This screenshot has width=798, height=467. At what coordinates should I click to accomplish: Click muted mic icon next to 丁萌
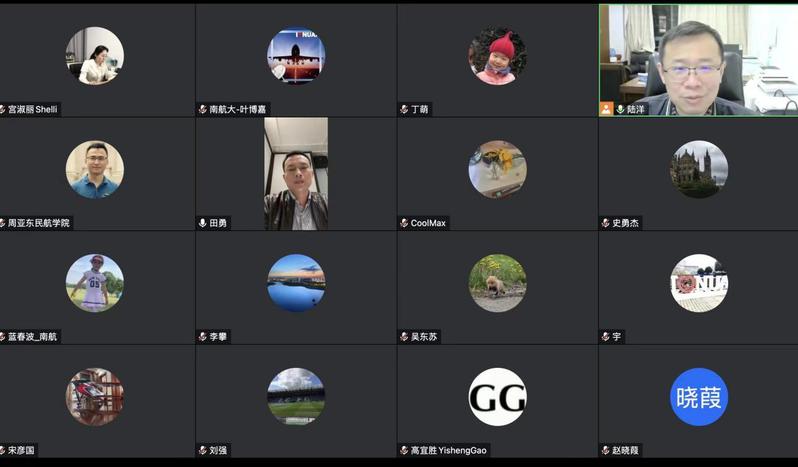pos(404,109)
